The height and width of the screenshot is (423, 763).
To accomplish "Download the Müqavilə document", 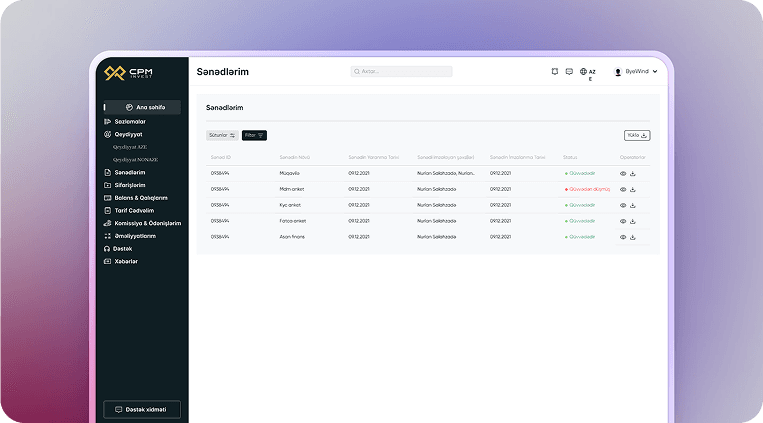I will [633, 173].
